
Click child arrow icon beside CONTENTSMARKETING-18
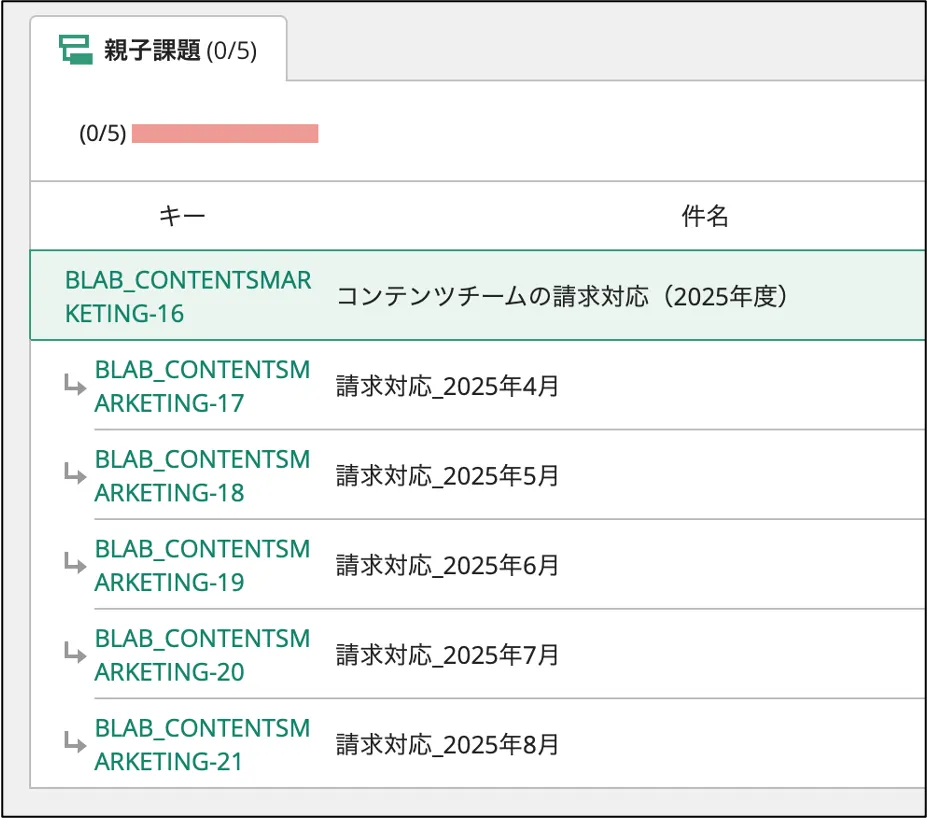pyautogui.click(x=75, y=475)
